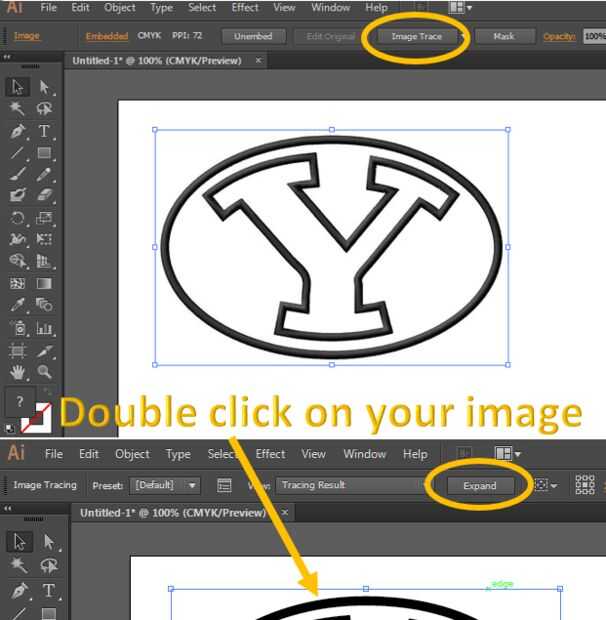This screenshot has width=606, height=620.
Task: Collapse the tools panel in lower window
Action: pos(8,508)
